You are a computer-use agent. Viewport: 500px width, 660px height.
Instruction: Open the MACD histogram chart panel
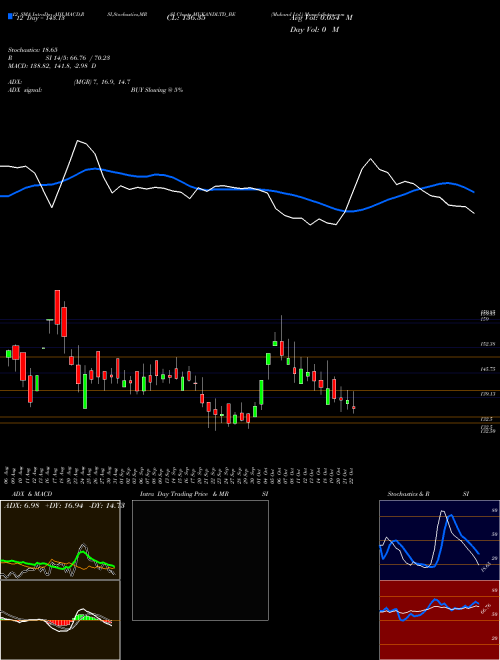pos(60,620)
